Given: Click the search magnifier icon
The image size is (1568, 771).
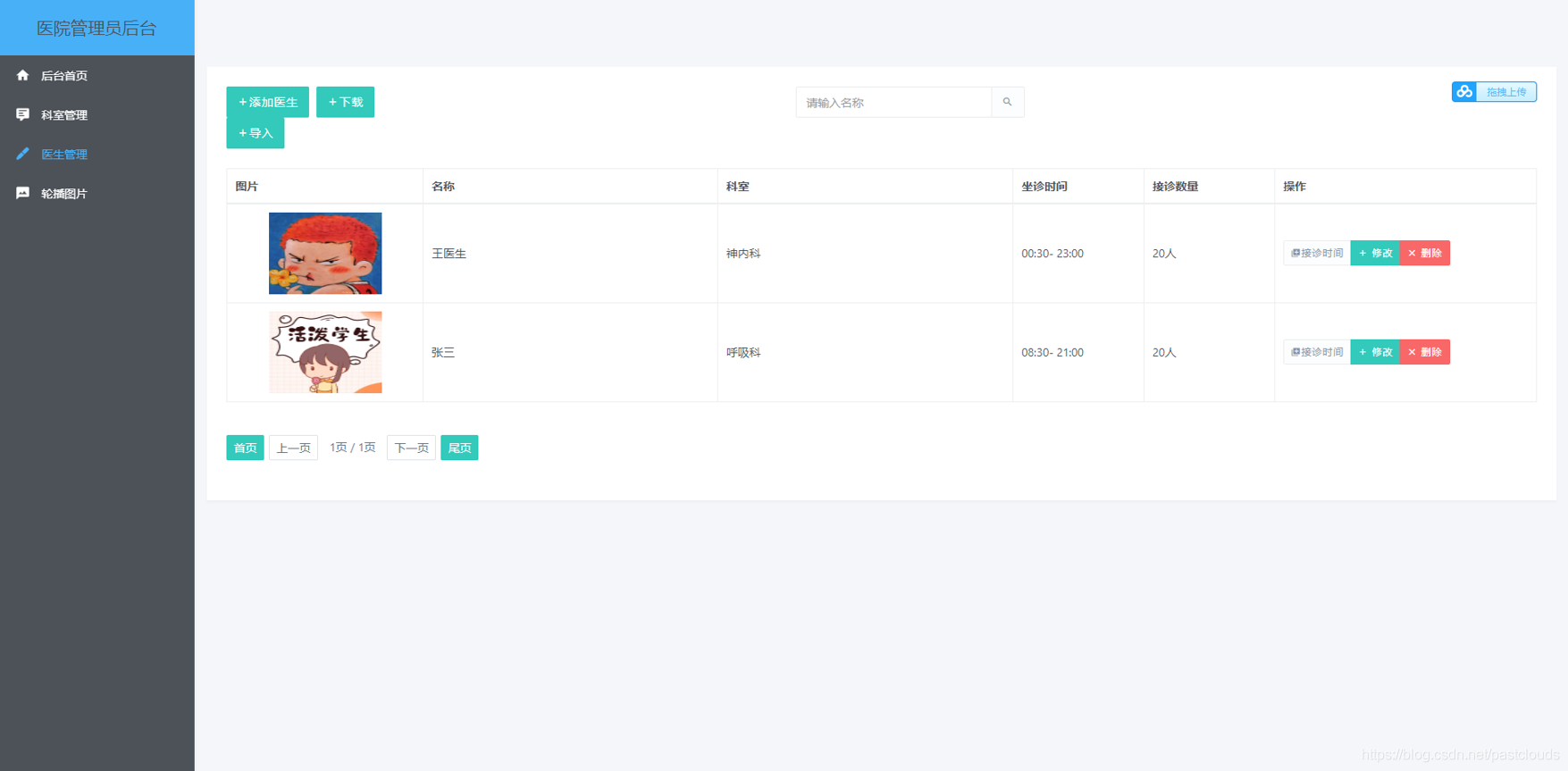Looking at the screenshot, I should pyautogui.click(x=1007, y=102).
